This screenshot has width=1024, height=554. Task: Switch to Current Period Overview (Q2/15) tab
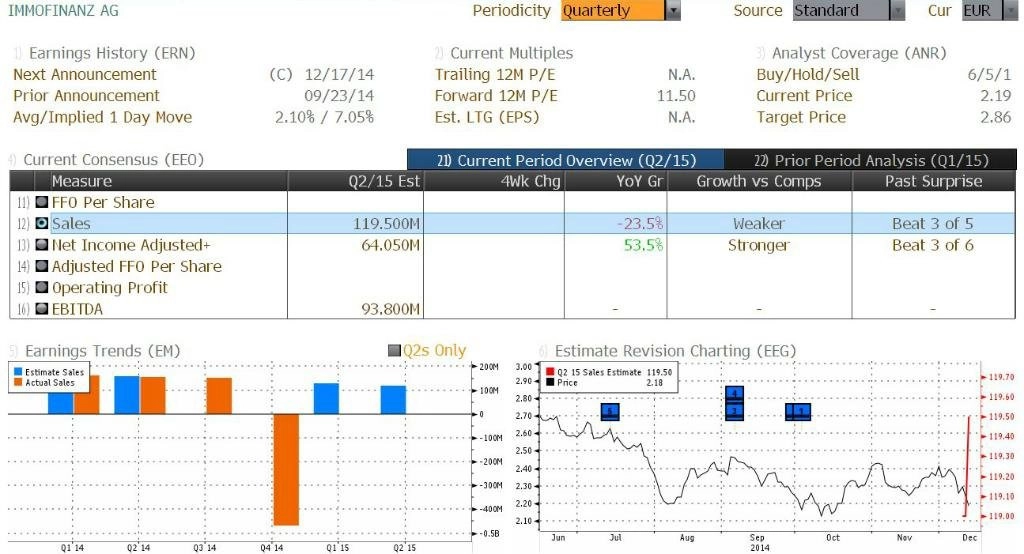[x=566, y=160]
